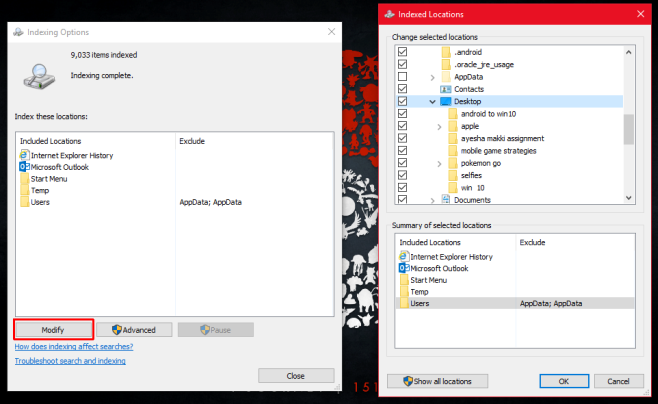The image size is (658, 404).
Task: Click Users folder icon in Indexing Options
Action: [24, 202]
